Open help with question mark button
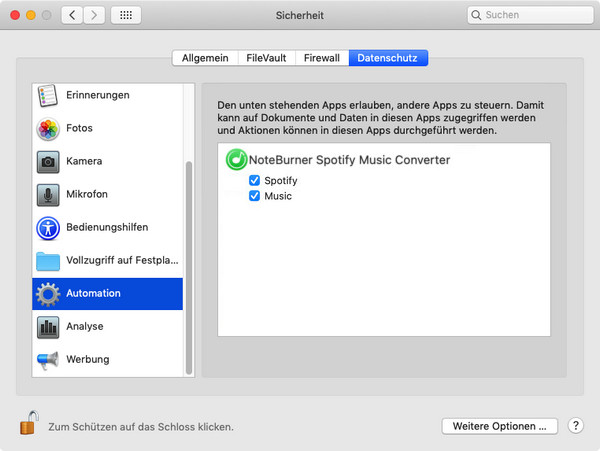 pyautogui.click(x=576, y=426)
